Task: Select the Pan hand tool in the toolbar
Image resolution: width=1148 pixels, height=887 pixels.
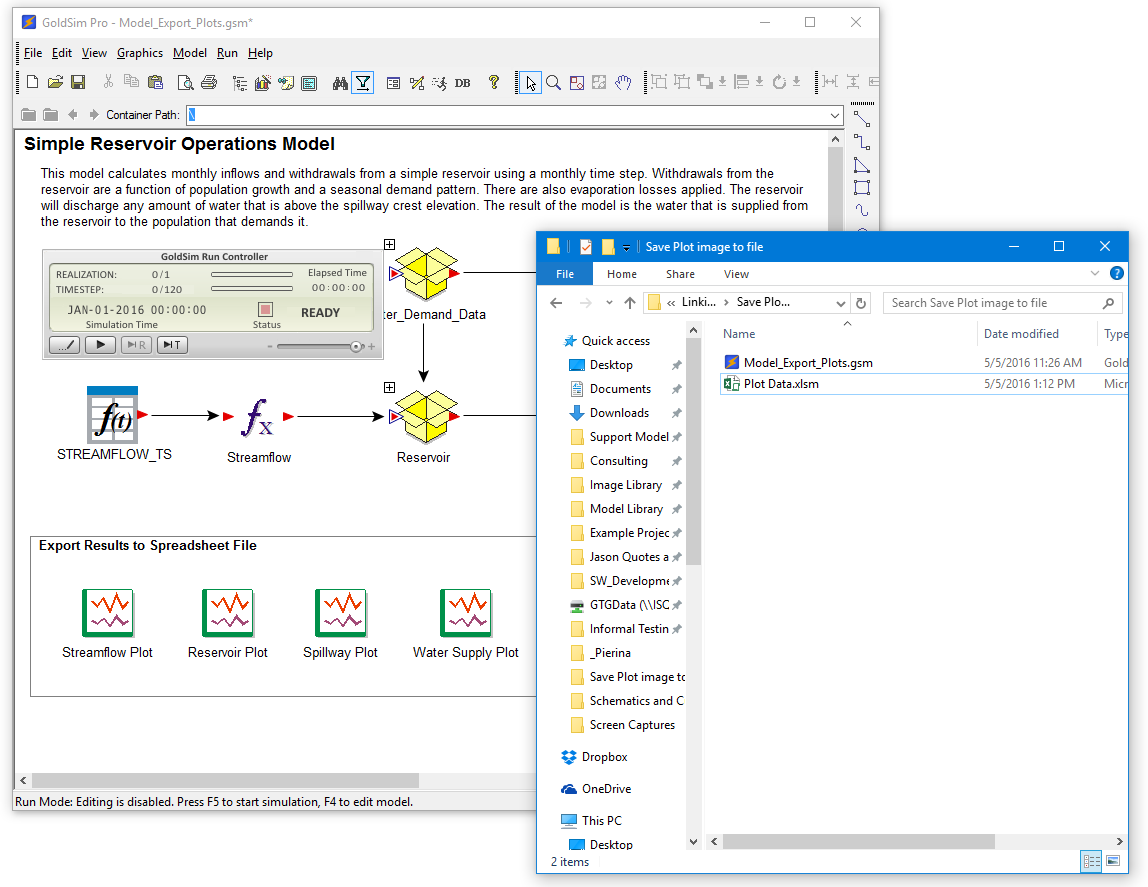Action: pyautogui.click(x=625, y=83)
